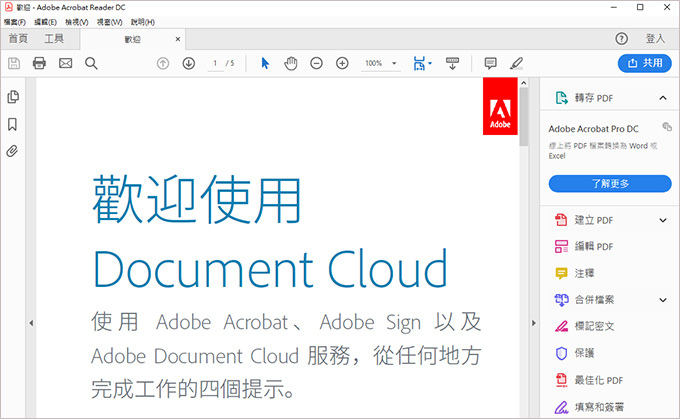Click the 共用 share button
The image size is (680, 419).
tap(645, 63)
